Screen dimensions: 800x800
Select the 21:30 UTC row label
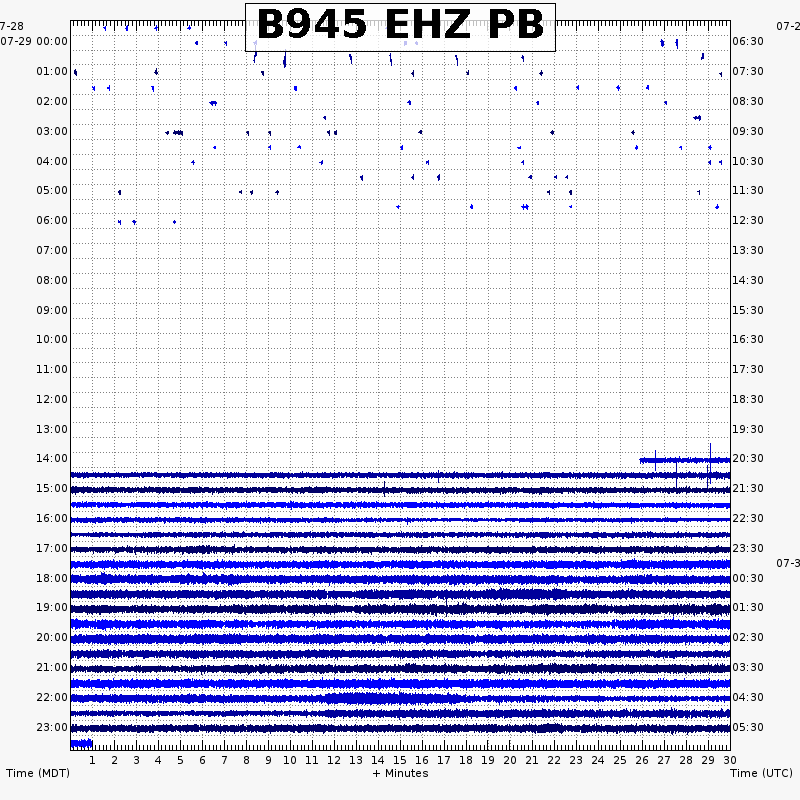click(748, 488)
